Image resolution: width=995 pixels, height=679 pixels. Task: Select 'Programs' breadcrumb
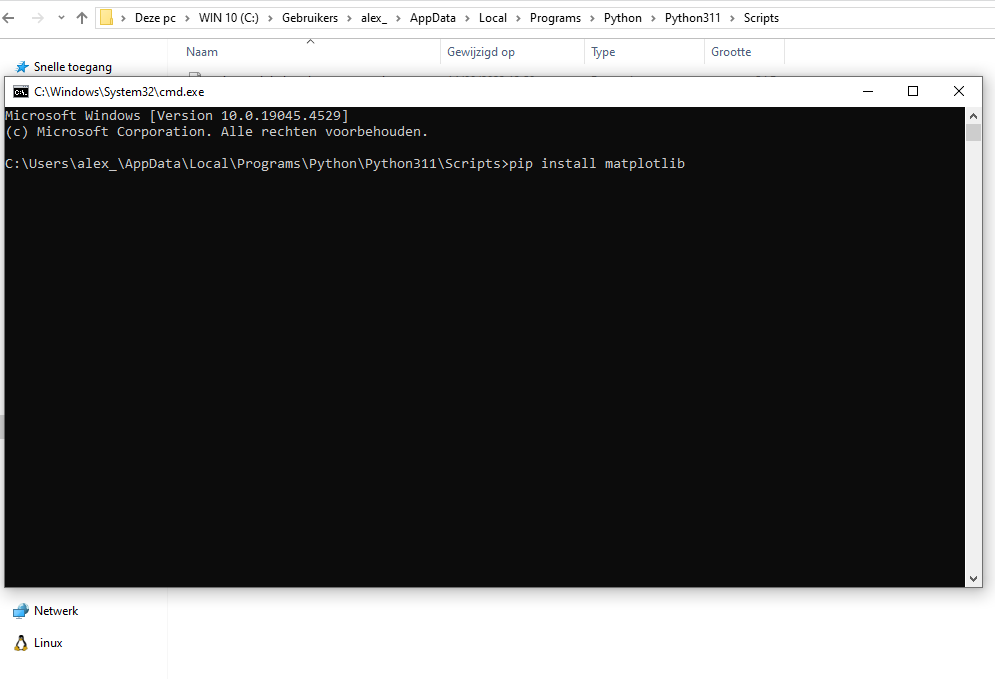click(x=555, y=18)
